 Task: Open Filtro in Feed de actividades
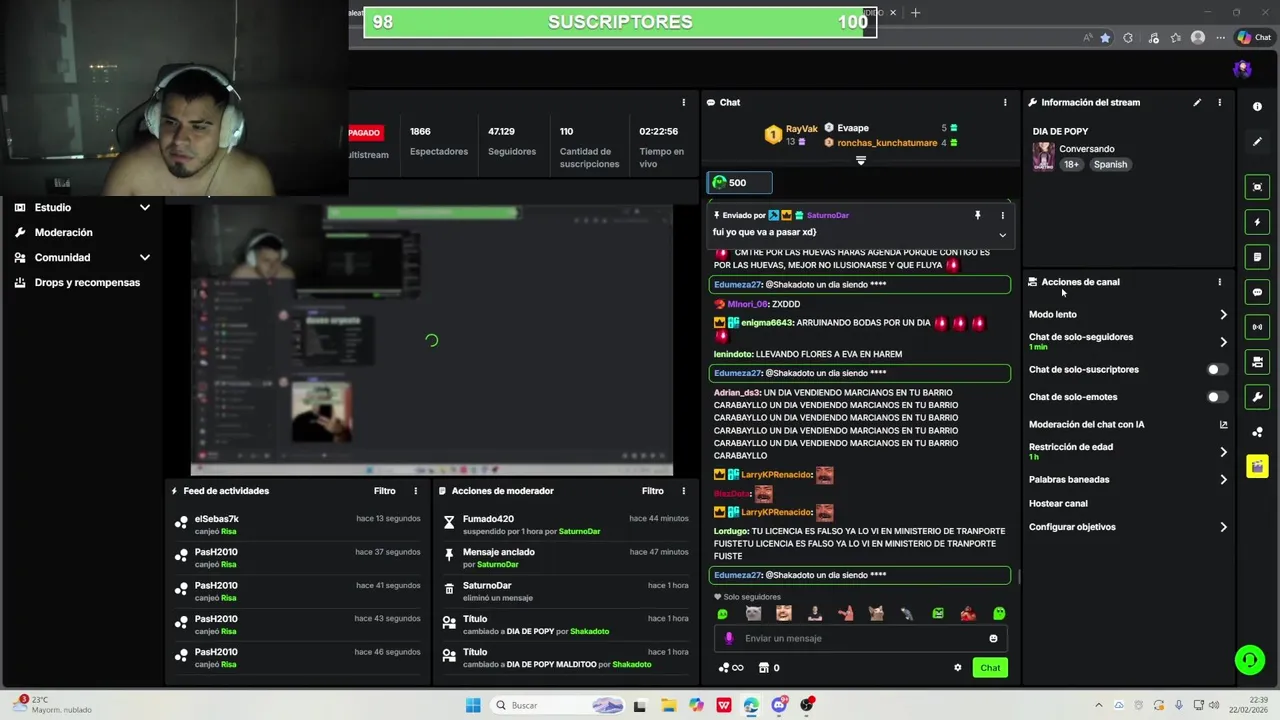[x=384, y=491]
